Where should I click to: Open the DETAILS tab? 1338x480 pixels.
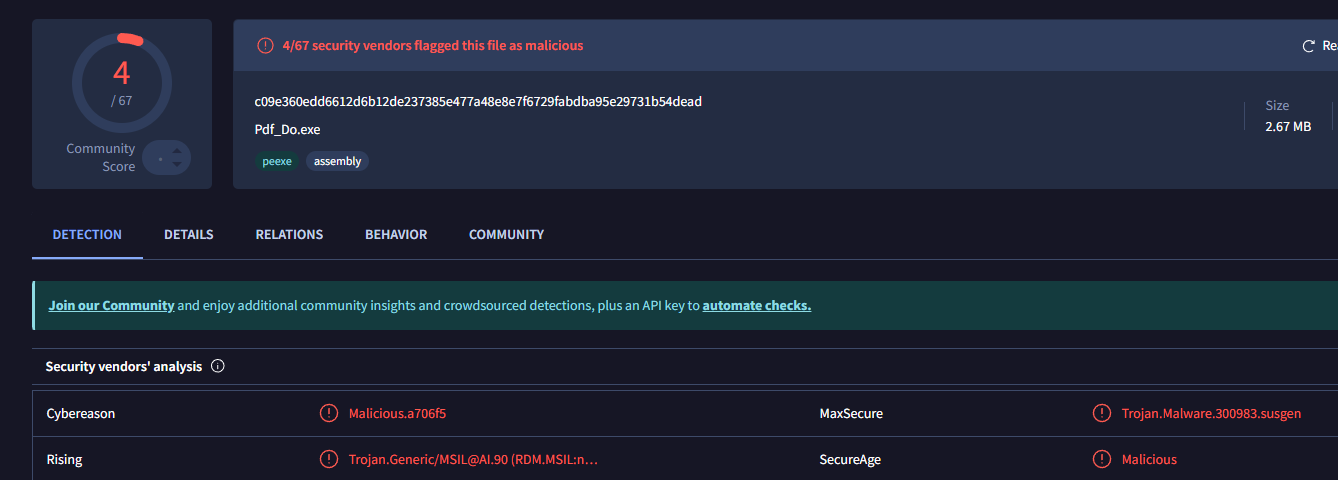point(188,235)
